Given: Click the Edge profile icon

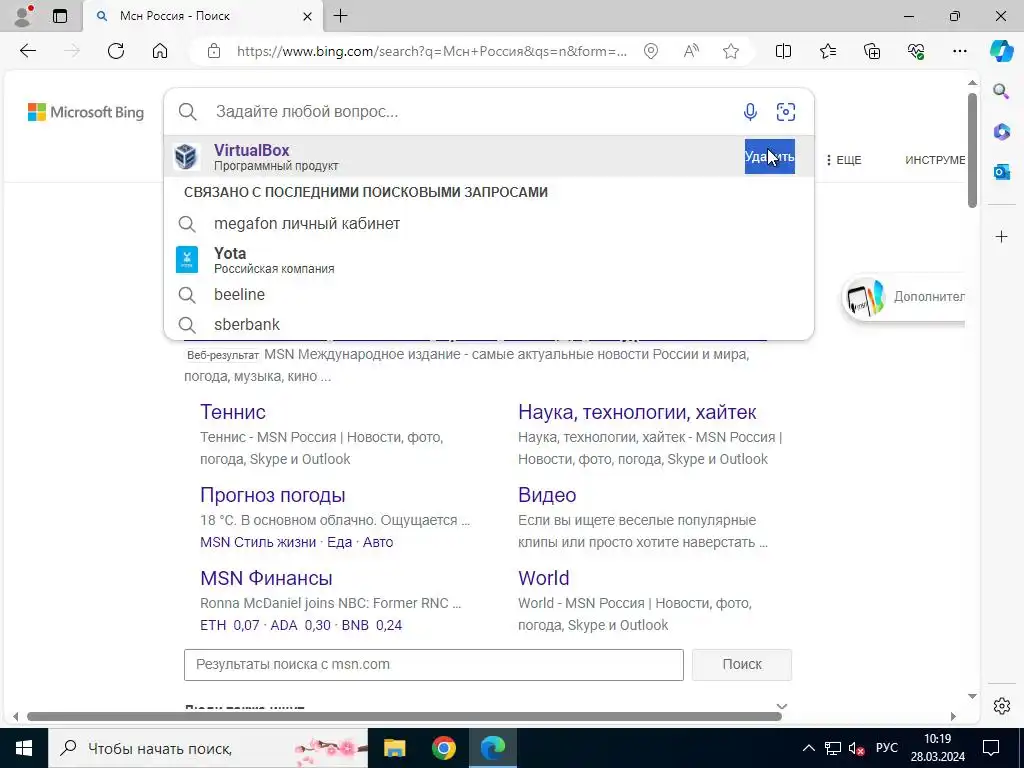Looking at the screenshot, I should (23, 16).
